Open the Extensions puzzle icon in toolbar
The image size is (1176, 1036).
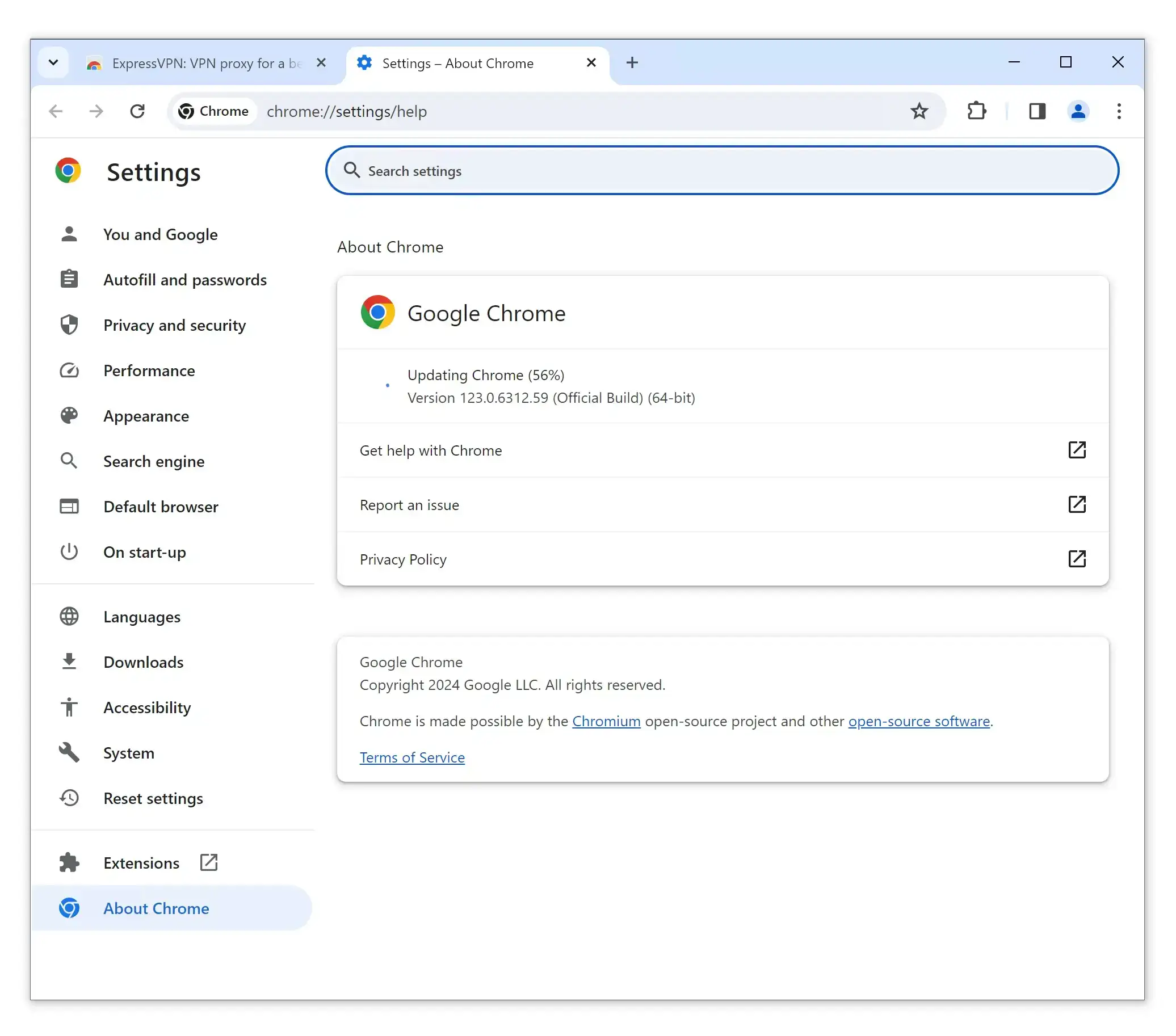pyautogui.click(x=976, y=111)
